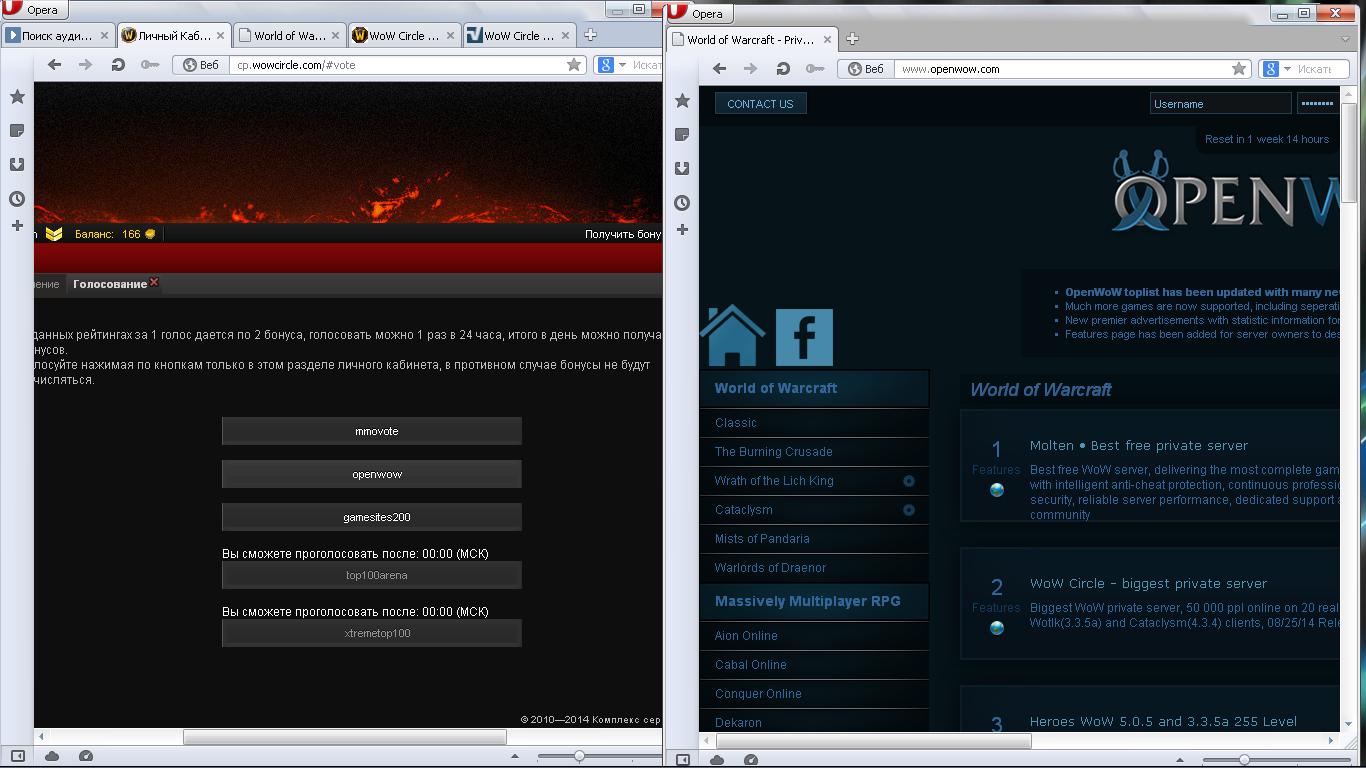Bookmark cp.wowcircle.com with the star icon
This screenshot has height=768, width=1366.
pyautogui.click(x=574, y=65)
